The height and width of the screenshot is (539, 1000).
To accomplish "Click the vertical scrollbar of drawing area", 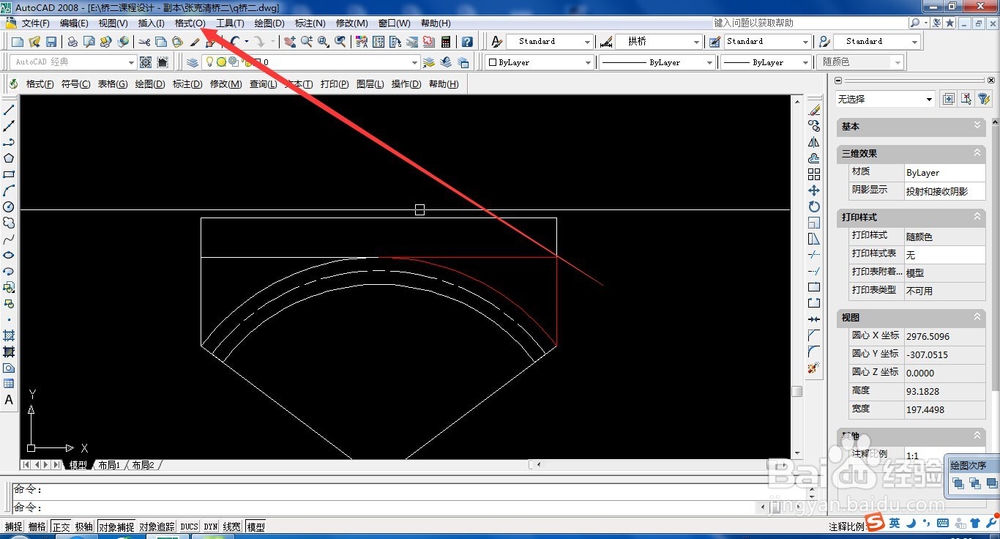I will click(797, 277).
